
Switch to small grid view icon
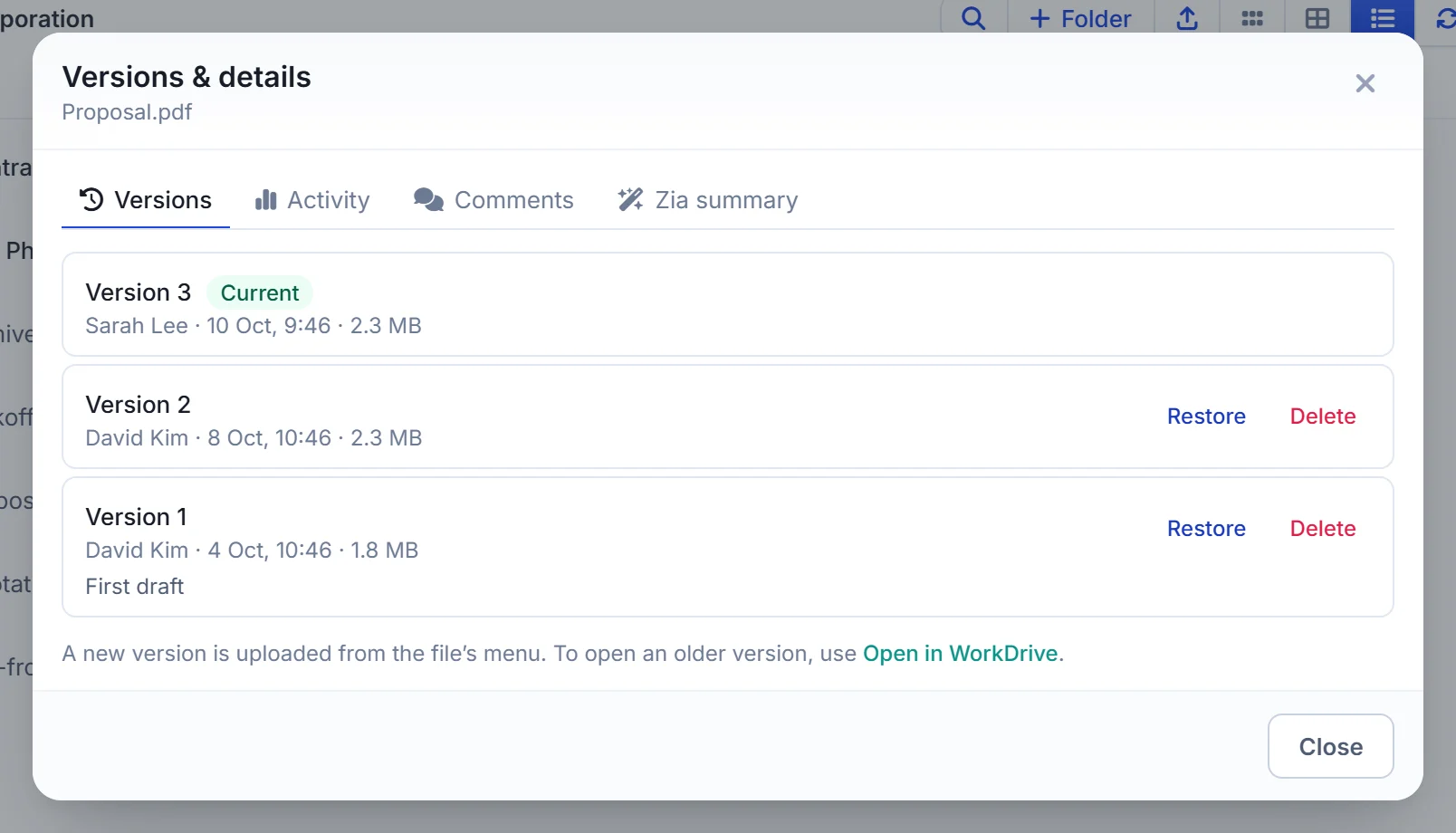pyautogui.click(x=1252, y=18)
